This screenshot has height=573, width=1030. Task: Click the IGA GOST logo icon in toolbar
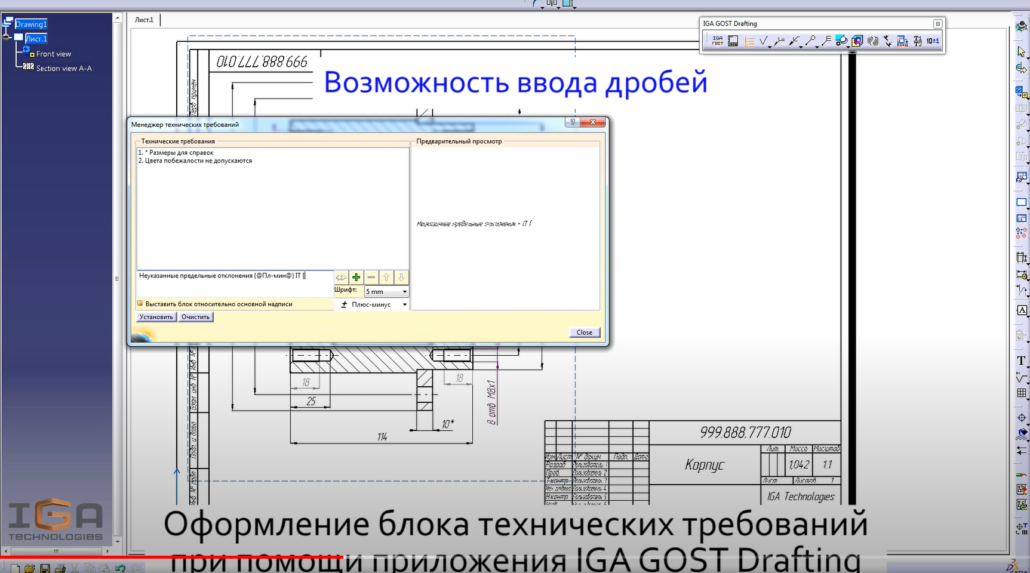point(717,41)
